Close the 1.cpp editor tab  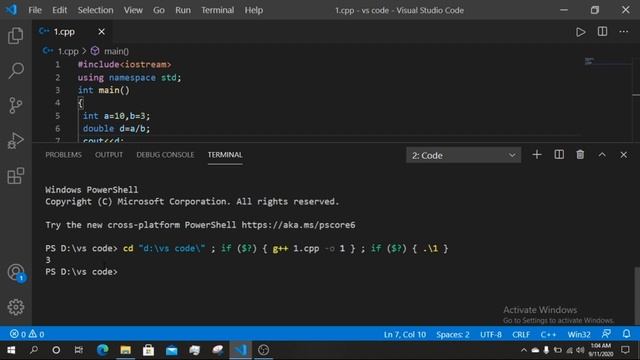[101, 31]
